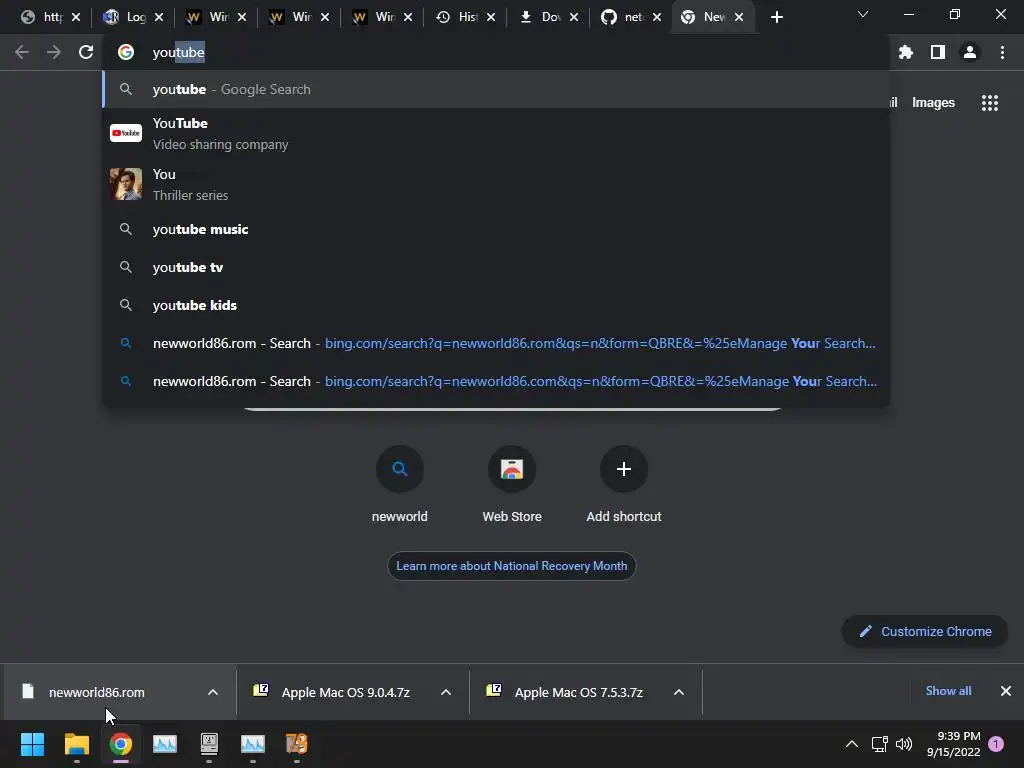Image resolution: width=1024 pixels, height=768 pixels.
Task: Click the address bar text field
Action: tap(496, 52)
